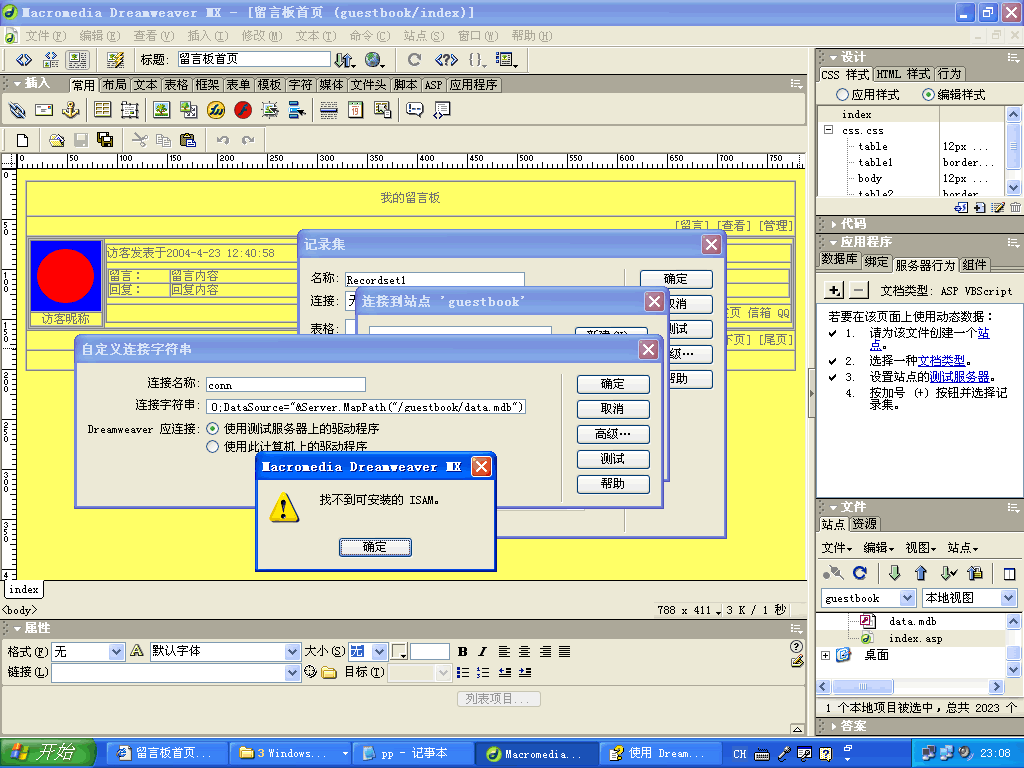This screenshot has height=768, width=1024.
Task: Click the Show Code and Design Views icon
Action: (51, 60)
